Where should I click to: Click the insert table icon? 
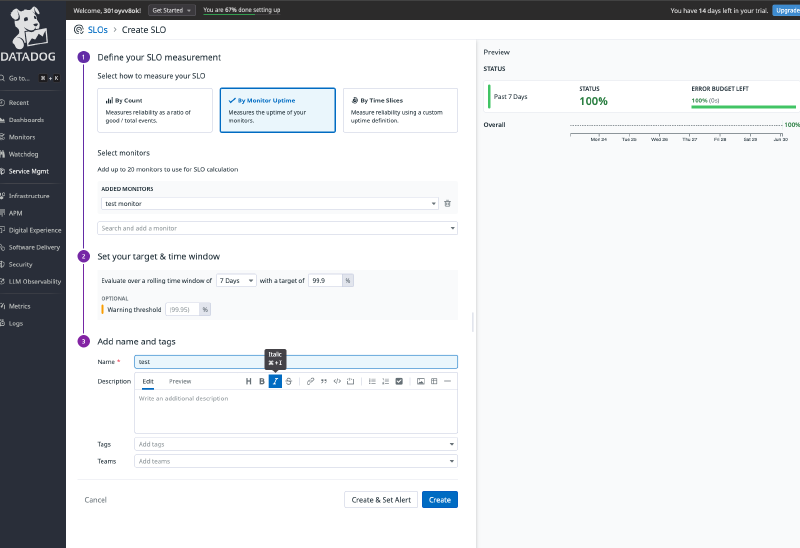(x=434, y=381)
